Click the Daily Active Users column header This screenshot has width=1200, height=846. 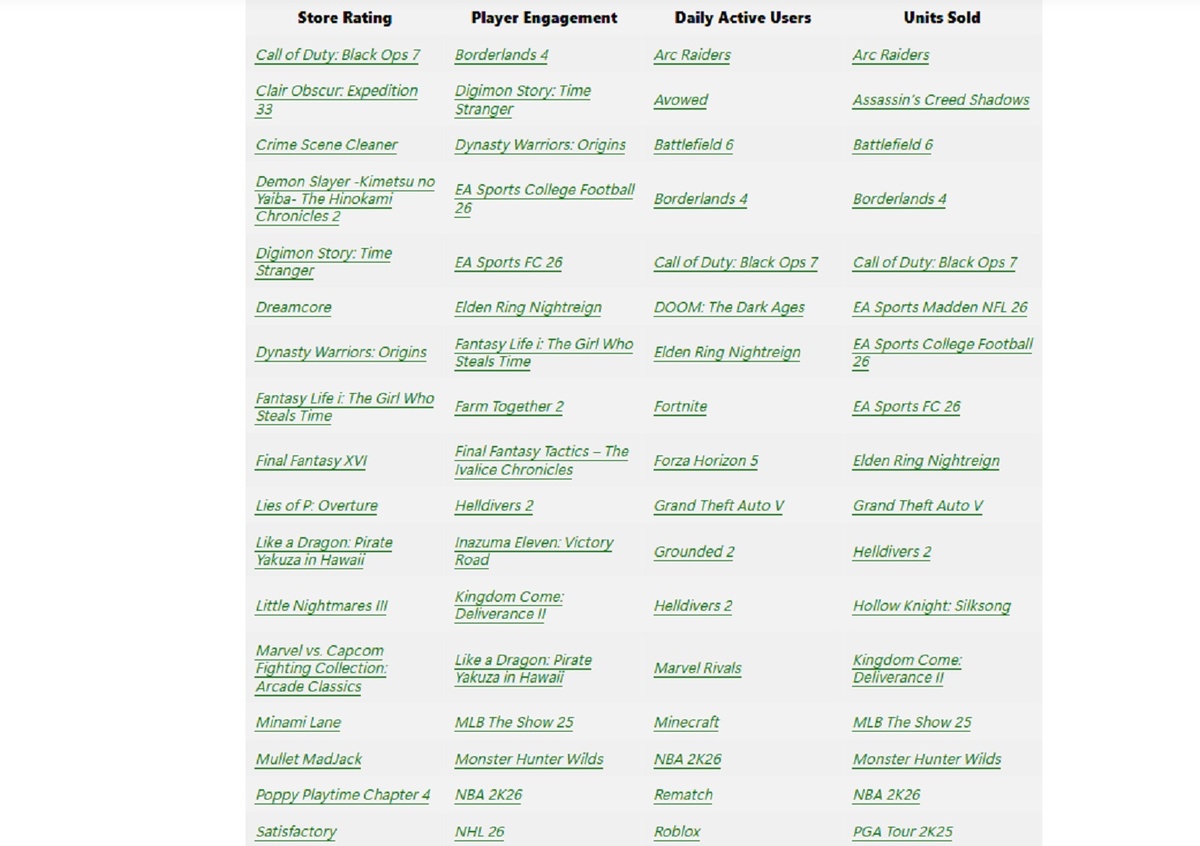click(743, 18)
